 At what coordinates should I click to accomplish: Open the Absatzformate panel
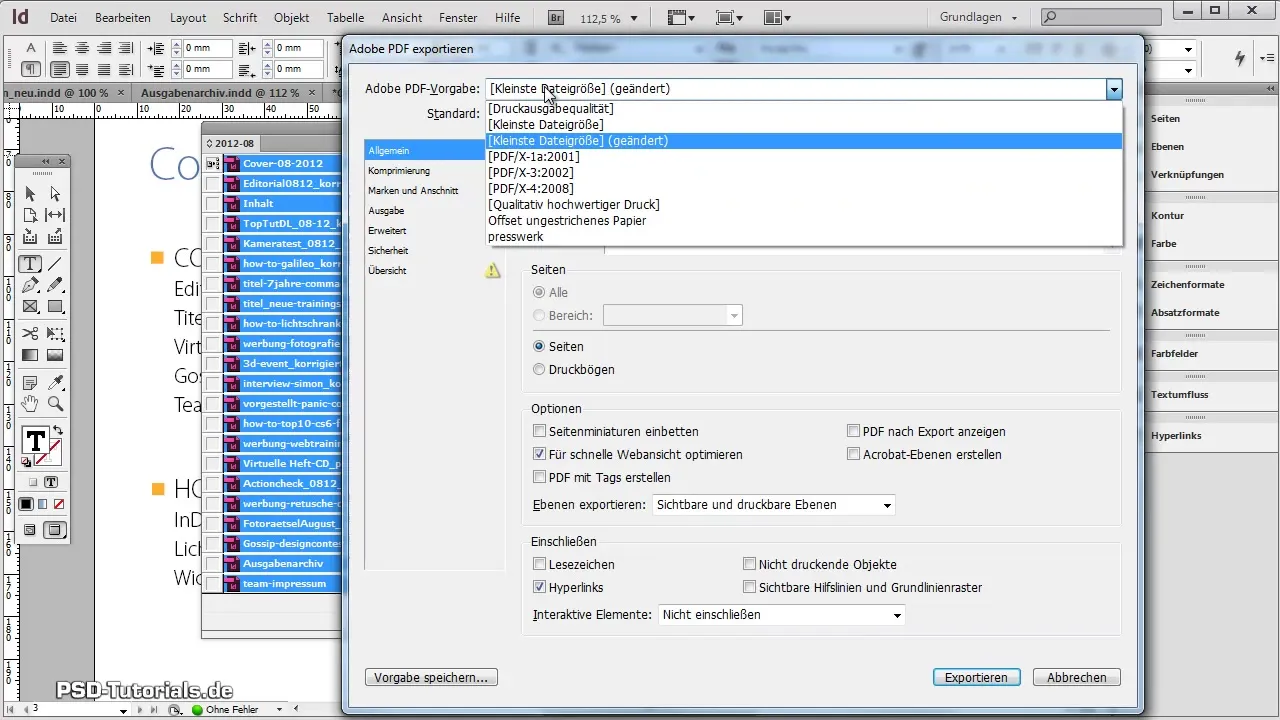(x=1185, y=312)
